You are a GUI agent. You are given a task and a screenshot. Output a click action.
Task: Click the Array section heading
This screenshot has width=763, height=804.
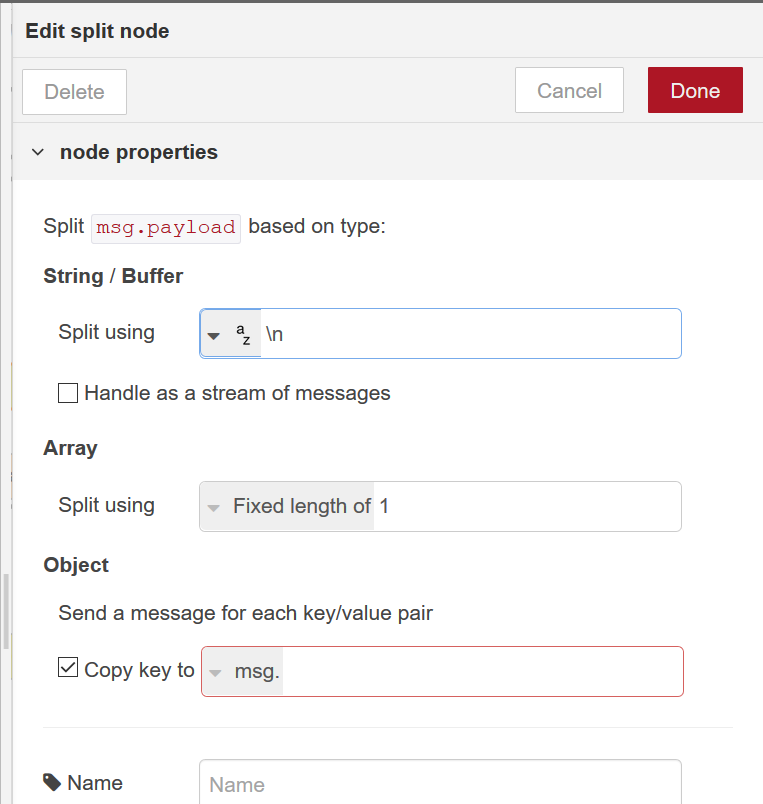pyautogui.click(x=70, y=448)
